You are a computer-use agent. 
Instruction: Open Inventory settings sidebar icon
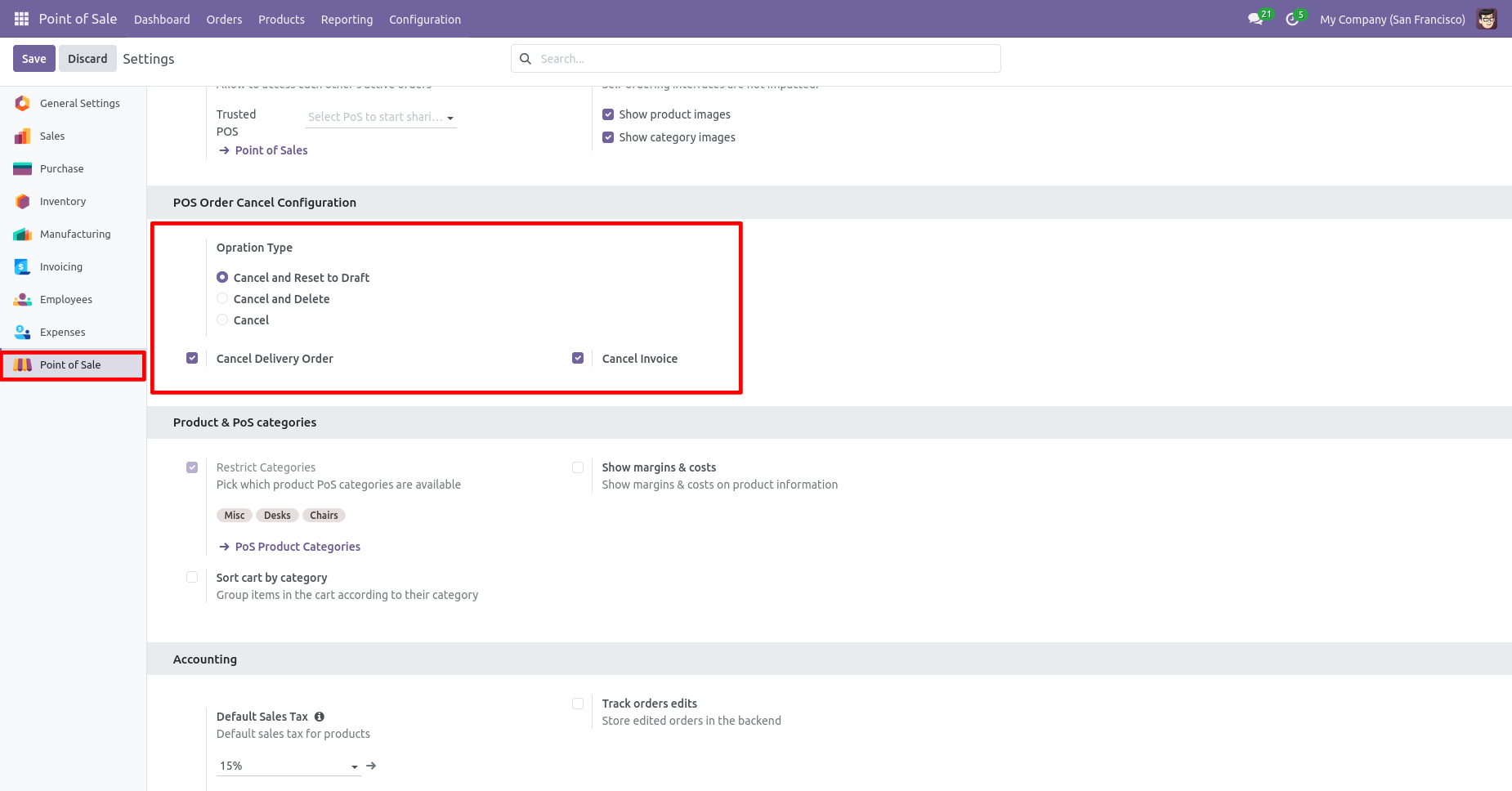click(23, 201)
